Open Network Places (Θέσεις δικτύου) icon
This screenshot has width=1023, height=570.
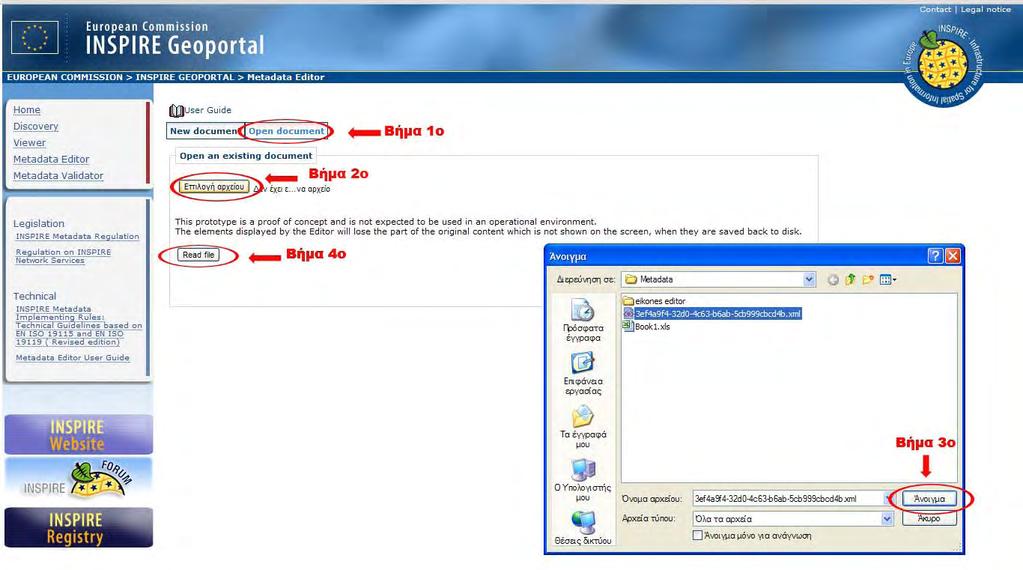point(583,528)
